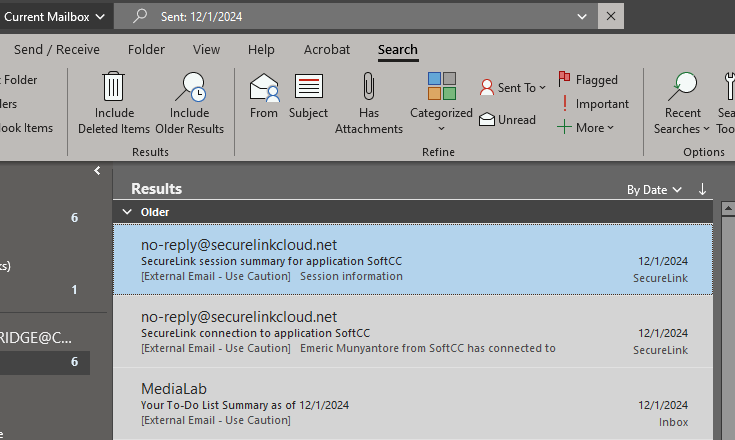Expand the search box history chevron
The height and width of the screenshot is (440, 735).
click(x=582, y=17)
